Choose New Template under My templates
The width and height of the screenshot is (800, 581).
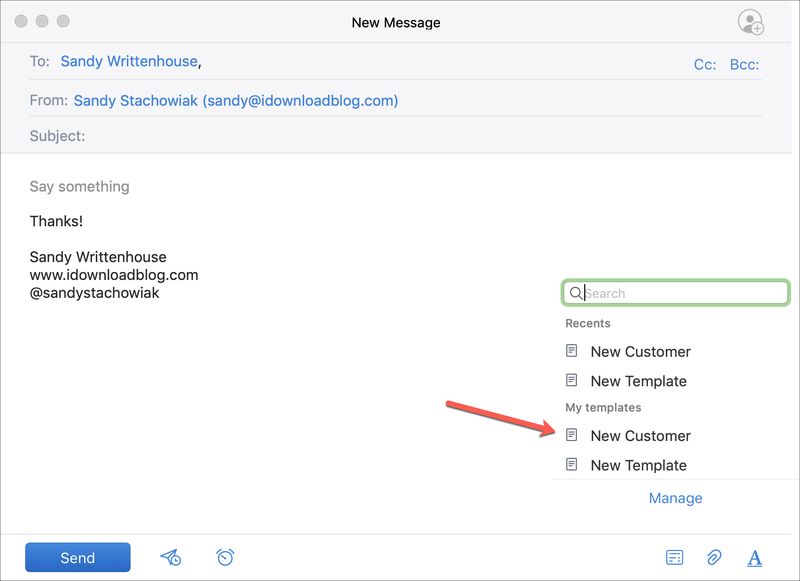638,465
